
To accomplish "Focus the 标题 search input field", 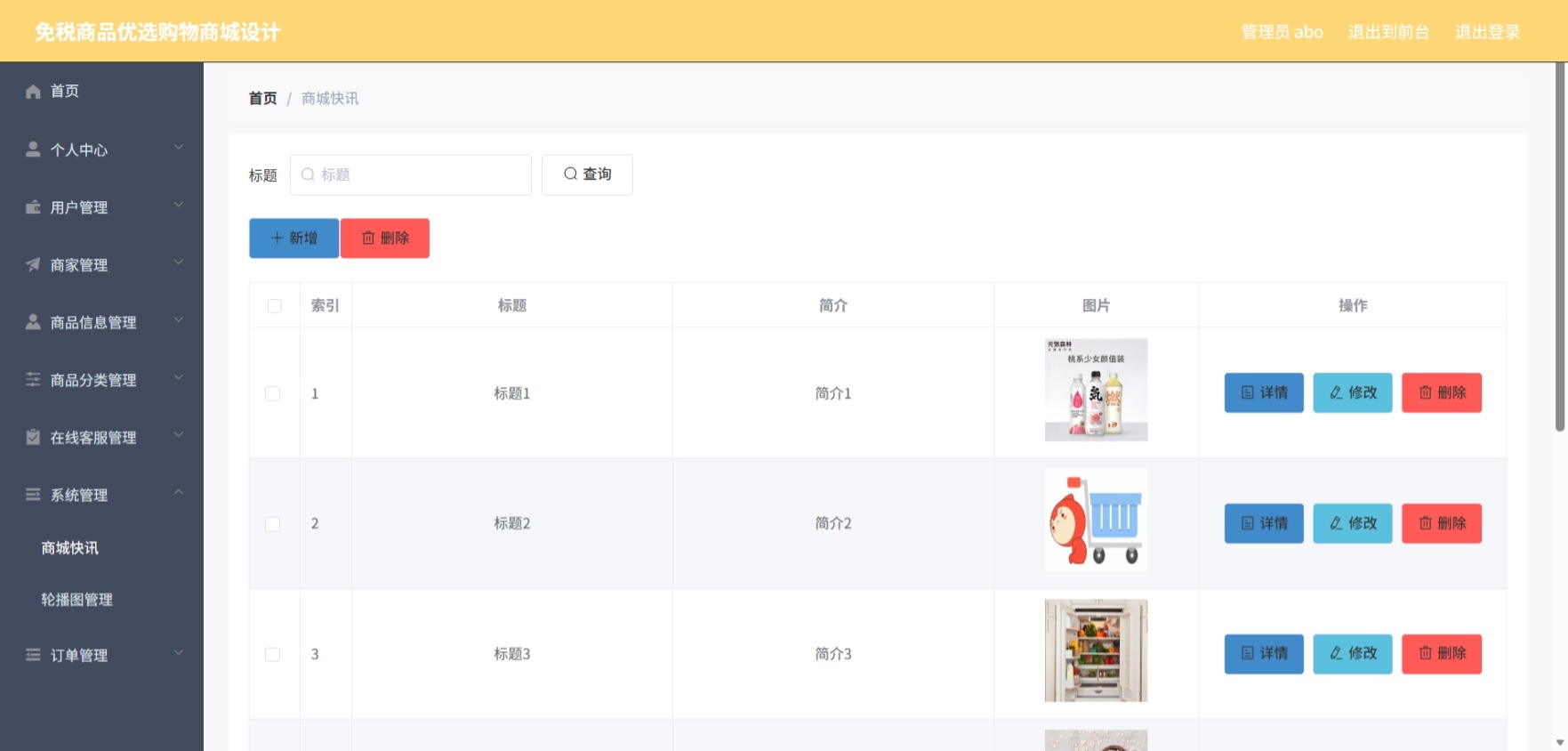I will (411, 174).
